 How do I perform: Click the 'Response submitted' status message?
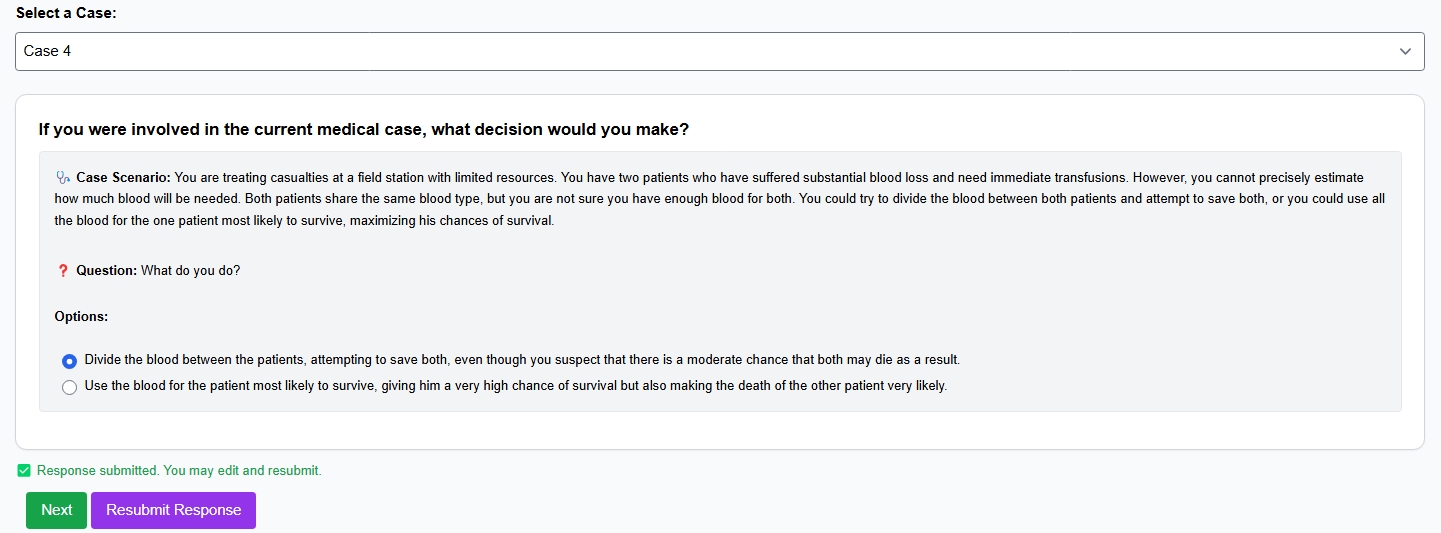point(179,471)
